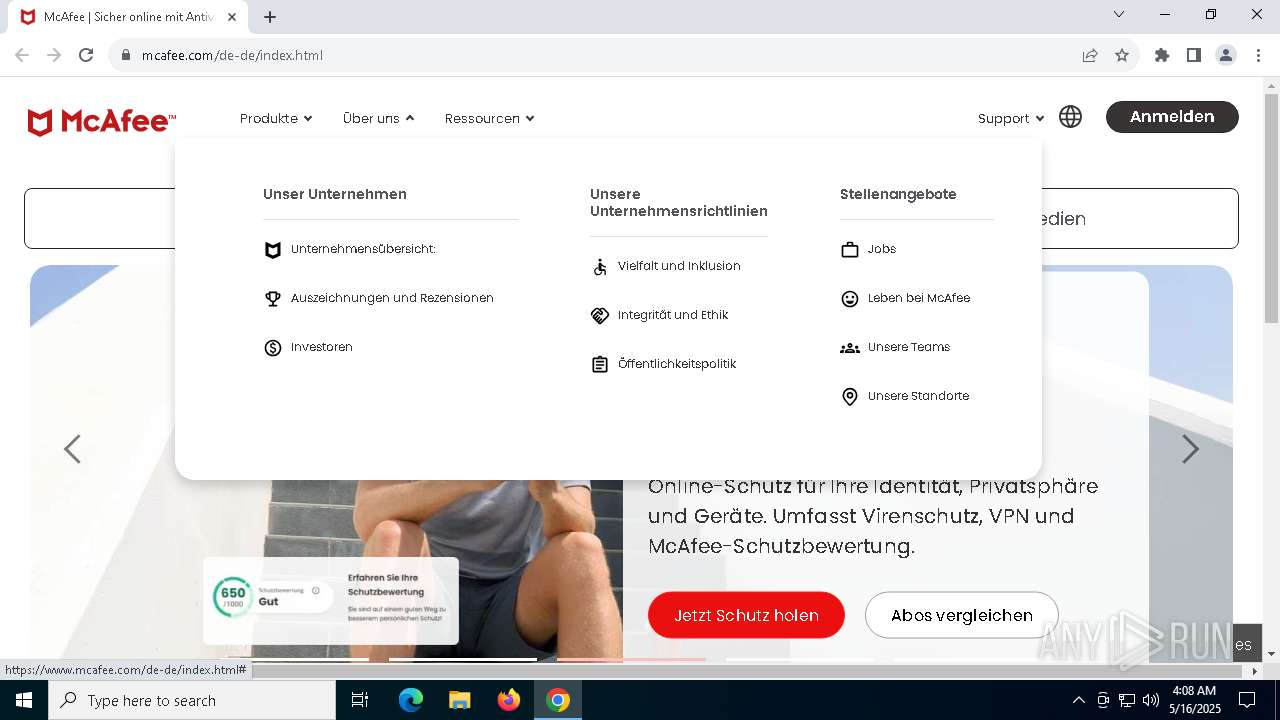Show the next carousel slide
Image resolution: width=1280 pixels, height=720 pixels.
(1190, 449)
